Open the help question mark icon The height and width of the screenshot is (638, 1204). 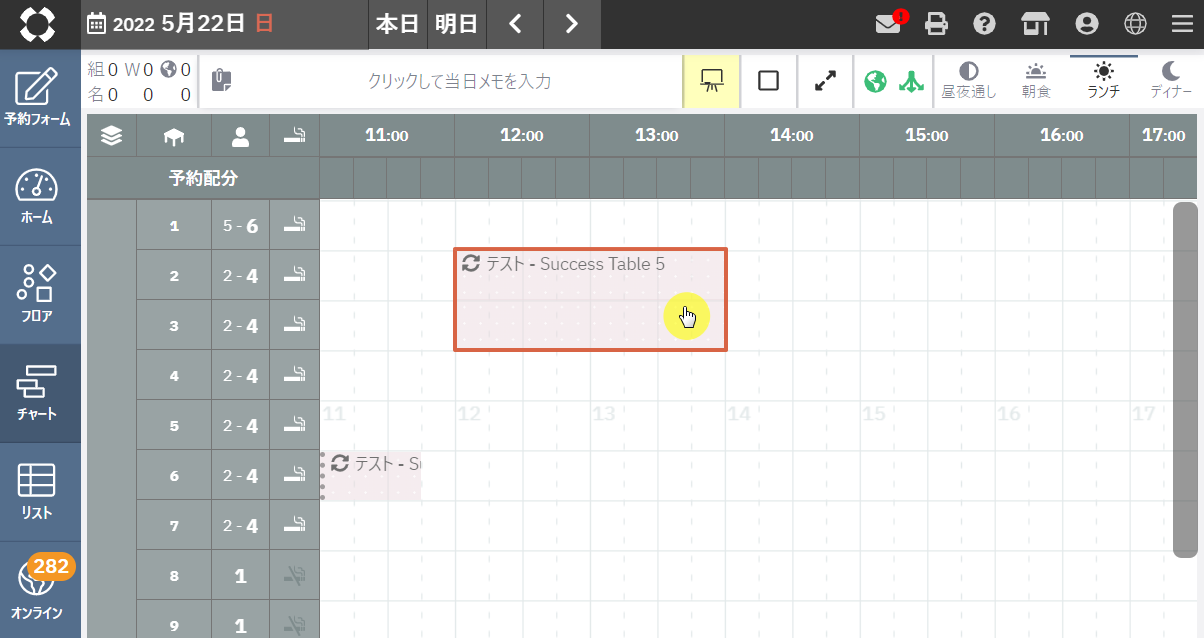[985, 24]
